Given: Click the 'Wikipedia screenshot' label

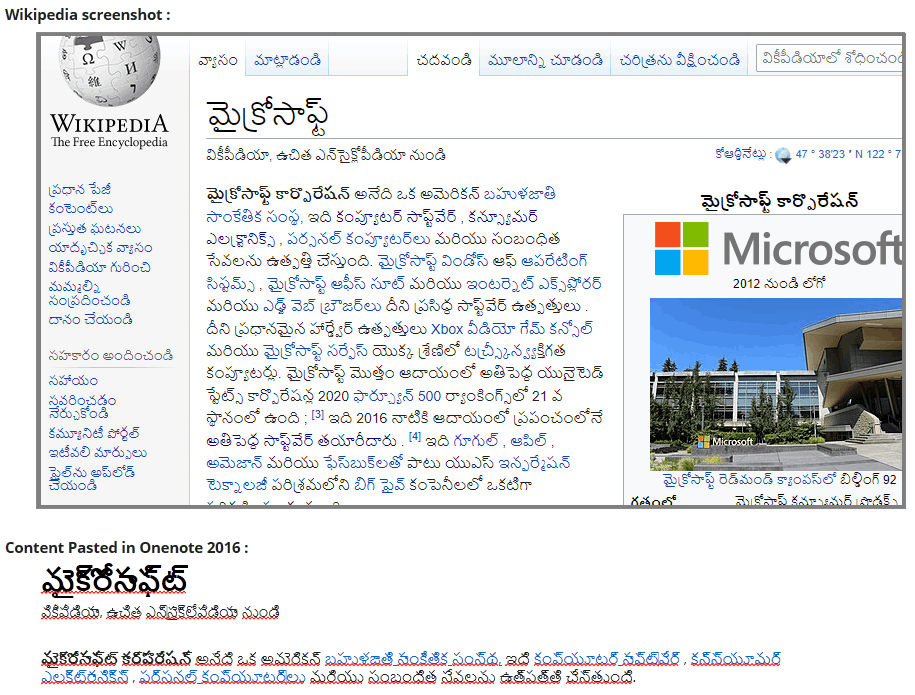Looking at the screenshot, I should click(x=88, y=15).
